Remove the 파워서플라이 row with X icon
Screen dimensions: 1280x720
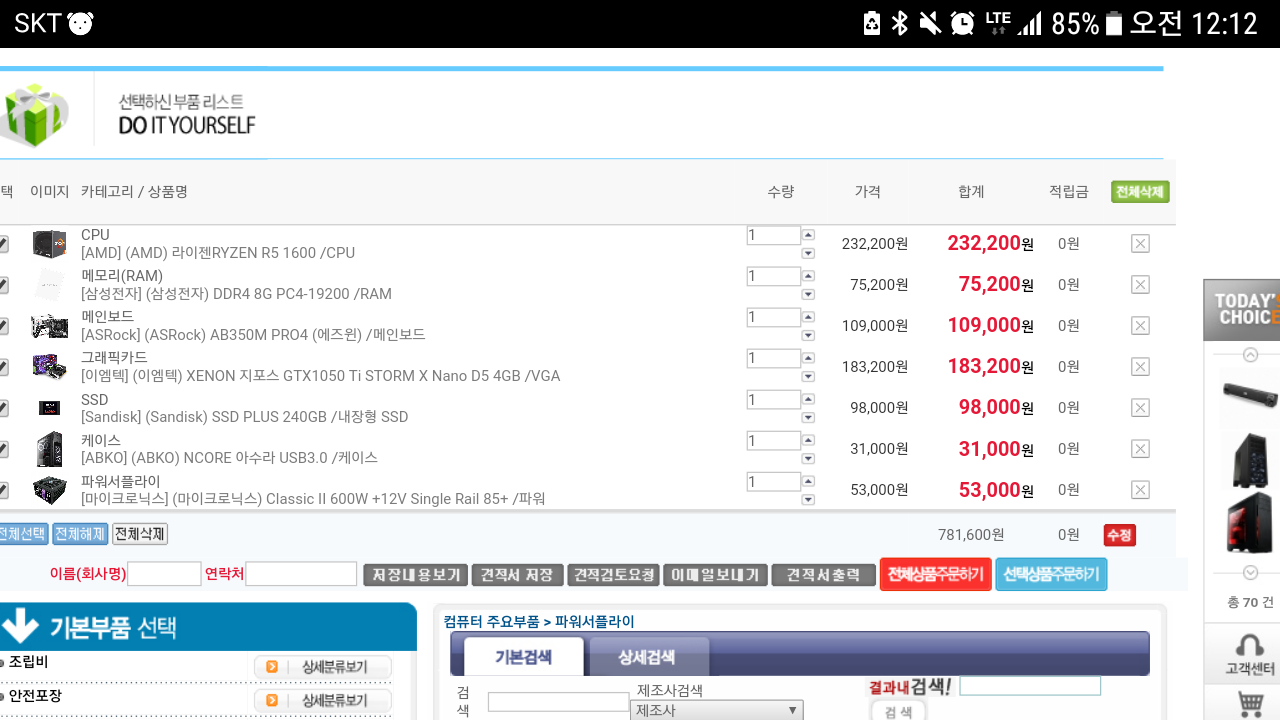pos(1140,490)
